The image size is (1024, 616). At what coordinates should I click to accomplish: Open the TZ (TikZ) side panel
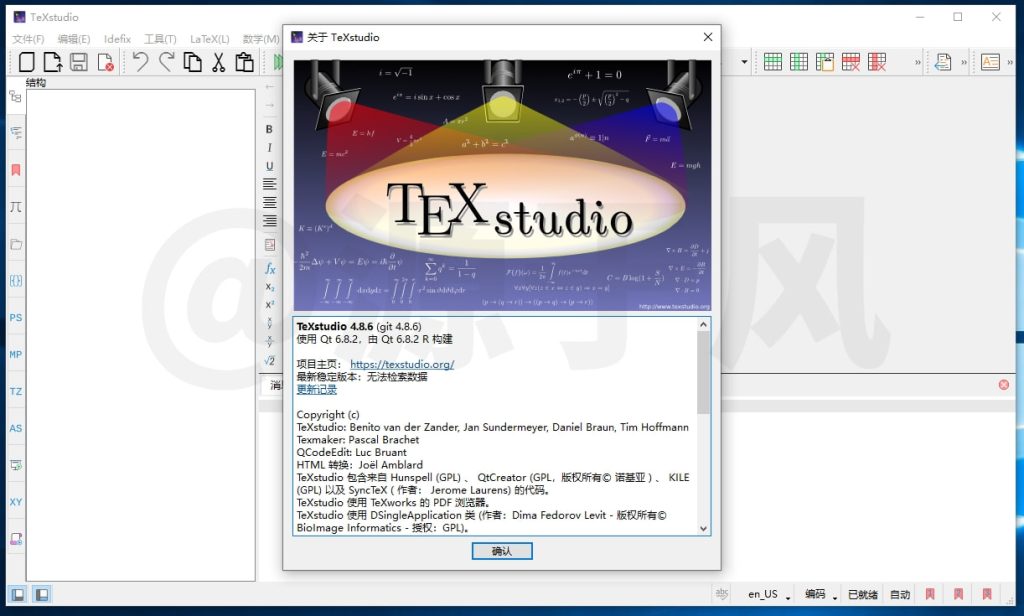pyautogui.click(x=16, y=391)
